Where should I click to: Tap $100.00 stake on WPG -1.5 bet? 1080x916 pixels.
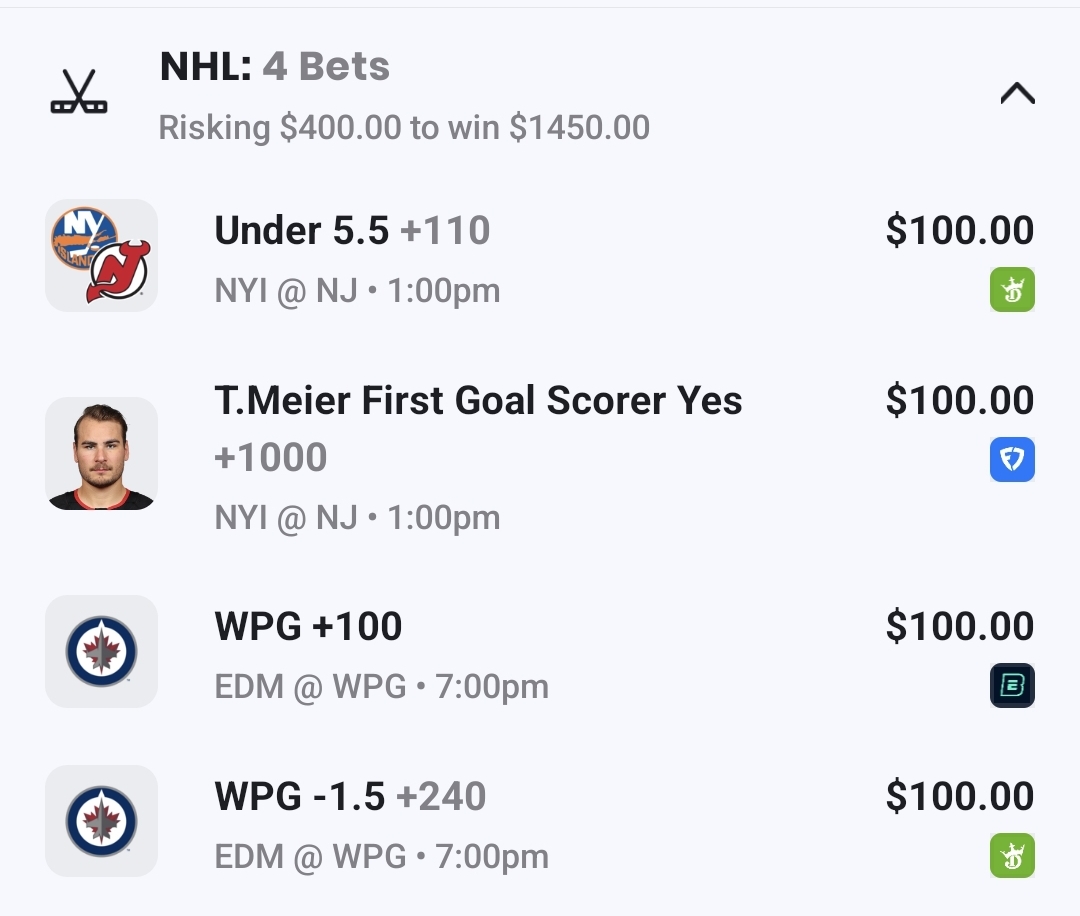(x=959, y=797)
